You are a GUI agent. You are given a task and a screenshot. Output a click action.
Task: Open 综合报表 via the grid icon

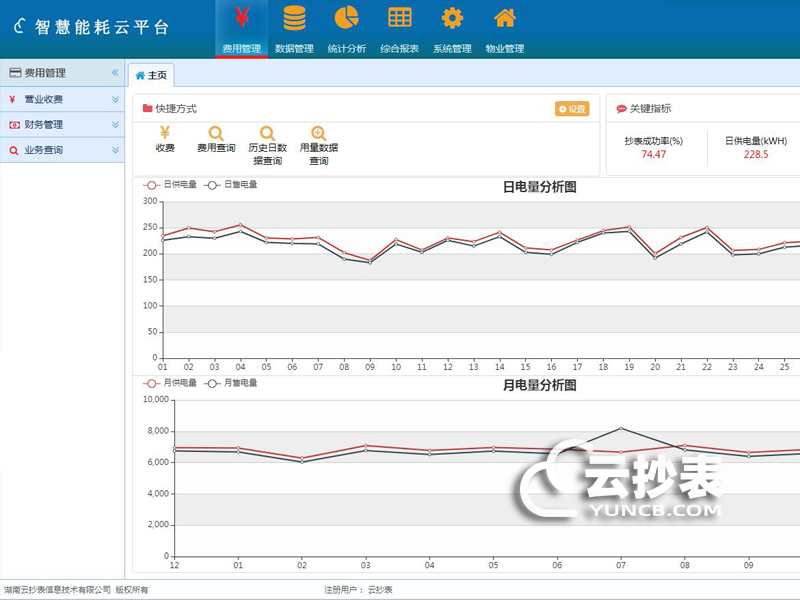point(400,27)
